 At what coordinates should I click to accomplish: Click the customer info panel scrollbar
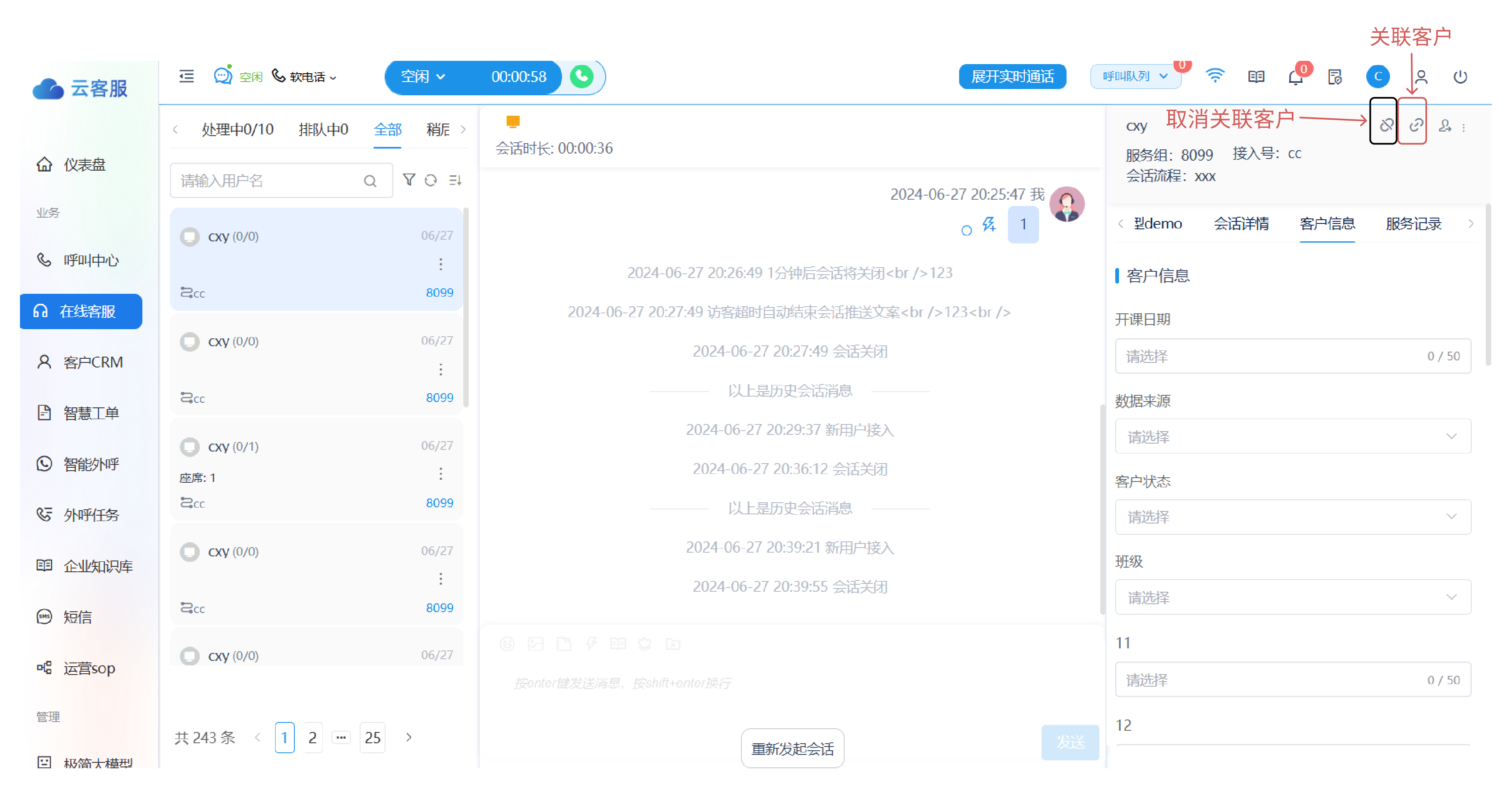[x=1488, y=285]
